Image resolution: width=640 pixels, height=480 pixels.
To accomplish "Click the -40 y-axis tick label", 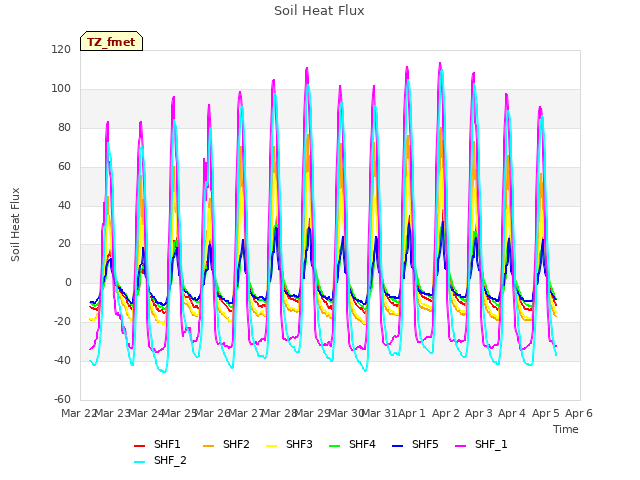I will pyautogui.click(x=62, y=360).
